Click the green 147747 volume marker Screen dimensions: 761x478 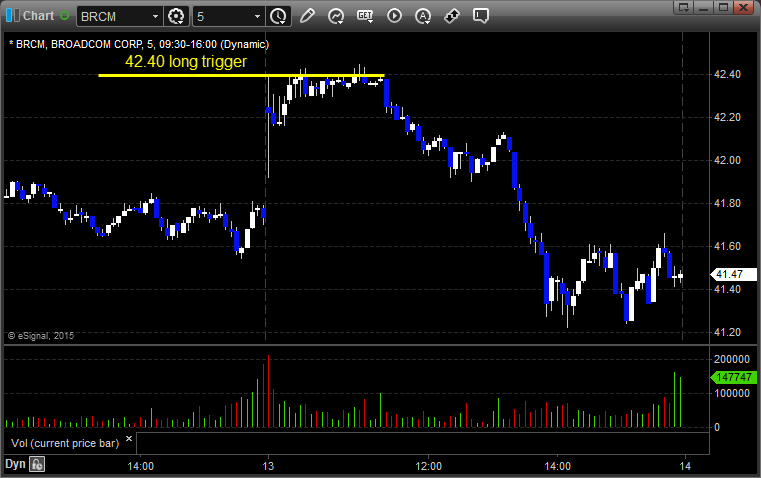734,377
